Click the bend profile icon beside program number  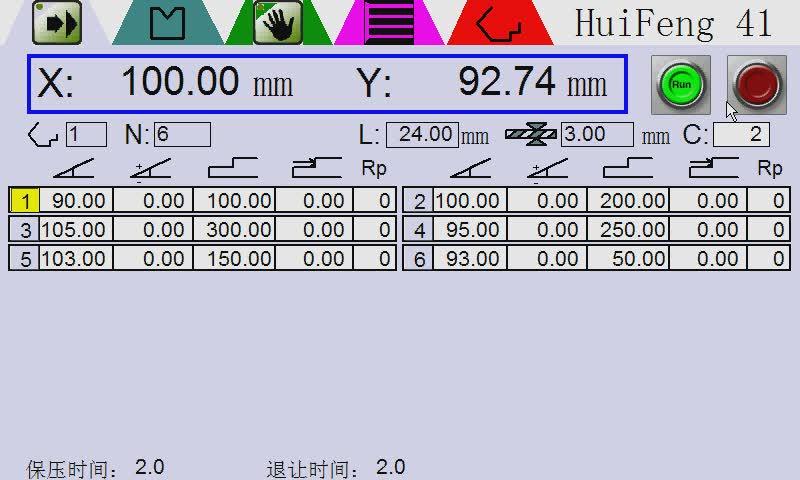tap(43, 135)
